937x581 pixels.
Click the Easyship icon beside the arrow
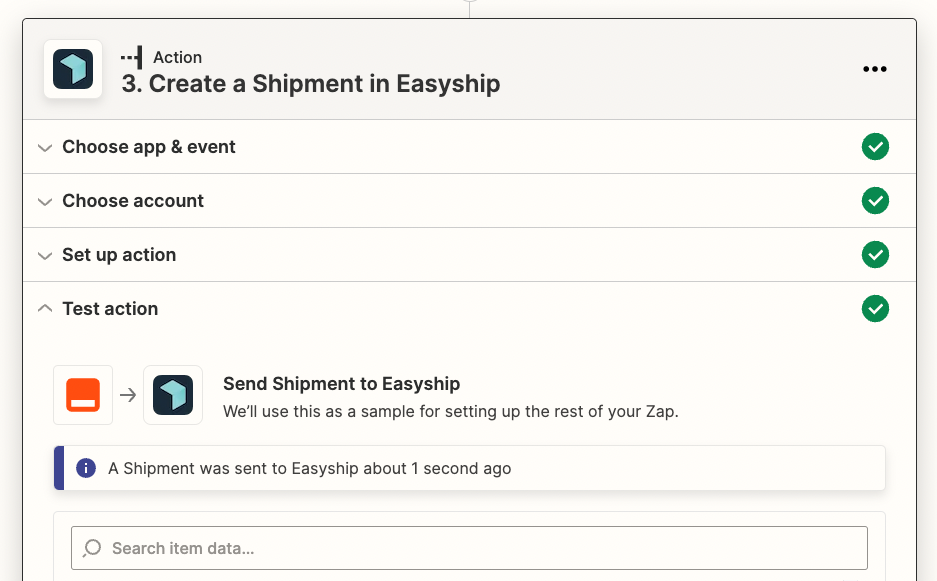(x=173, y=395)
